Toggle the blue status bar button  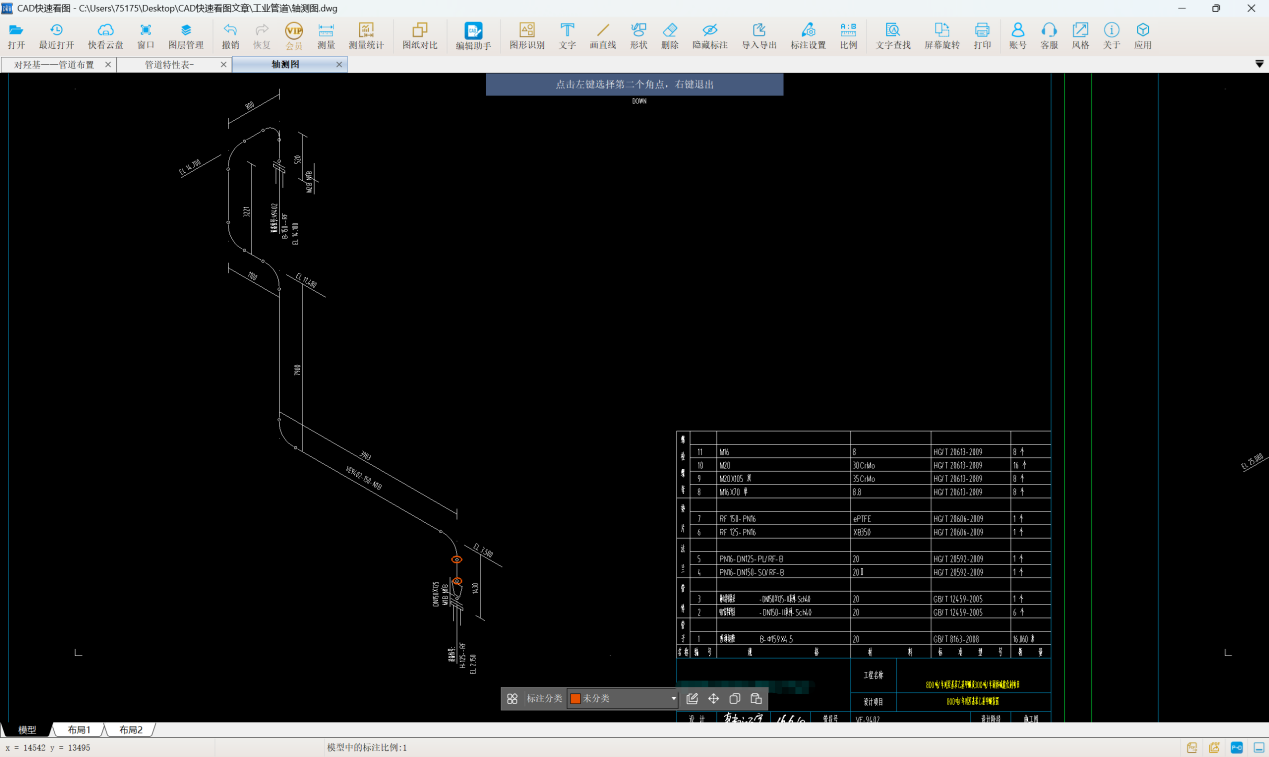(1236, 747)
